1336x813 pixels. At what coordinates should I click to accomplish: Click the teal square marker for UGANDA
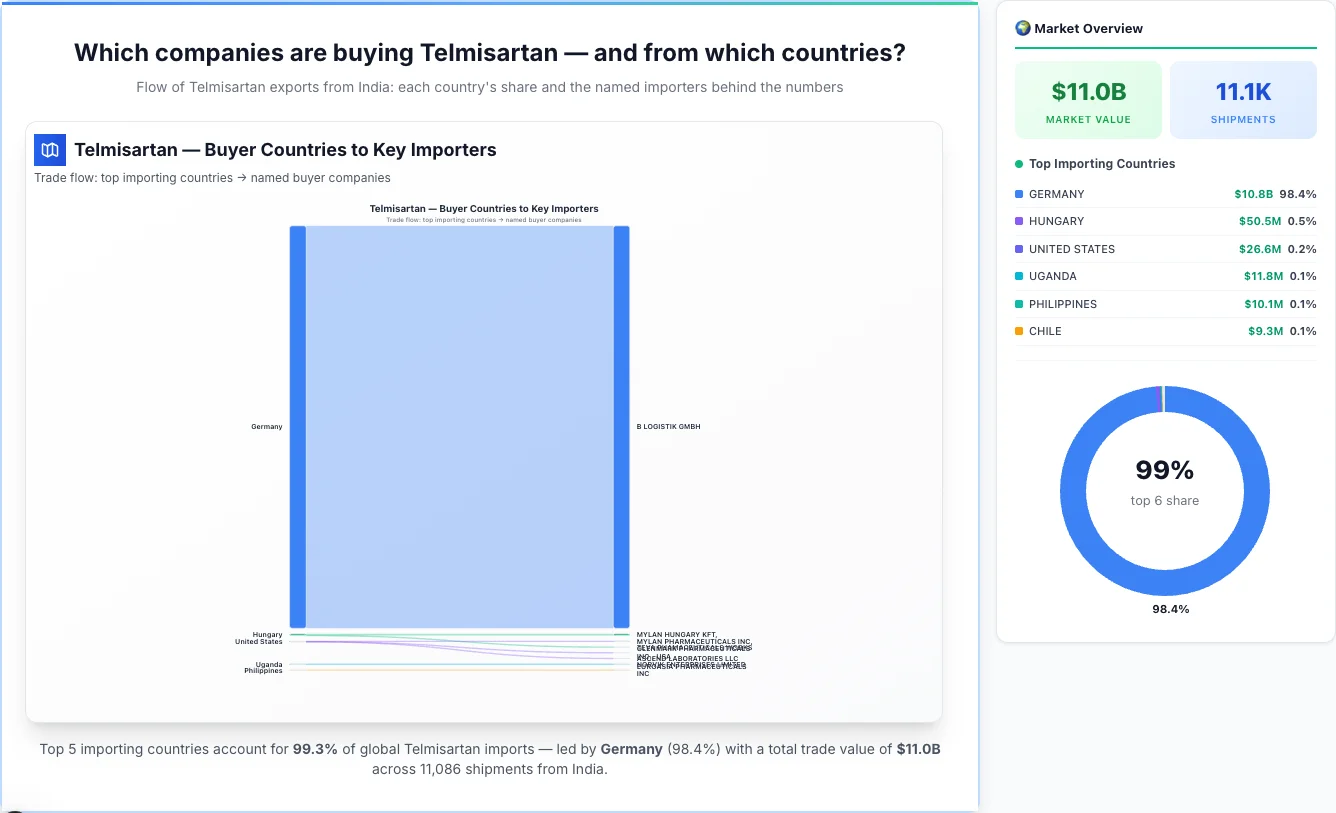[1021, 276]
